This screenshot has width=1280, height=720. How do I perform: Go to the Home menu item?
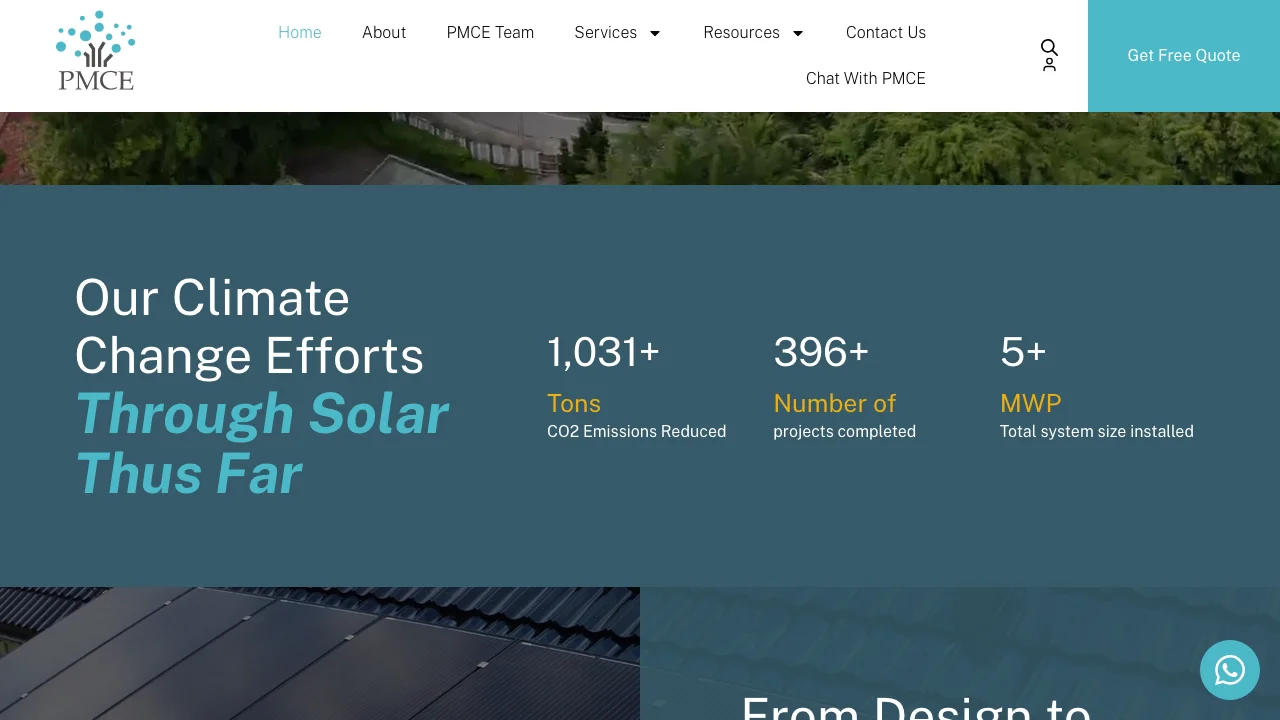pyautogui.click(x=300, y=32)
